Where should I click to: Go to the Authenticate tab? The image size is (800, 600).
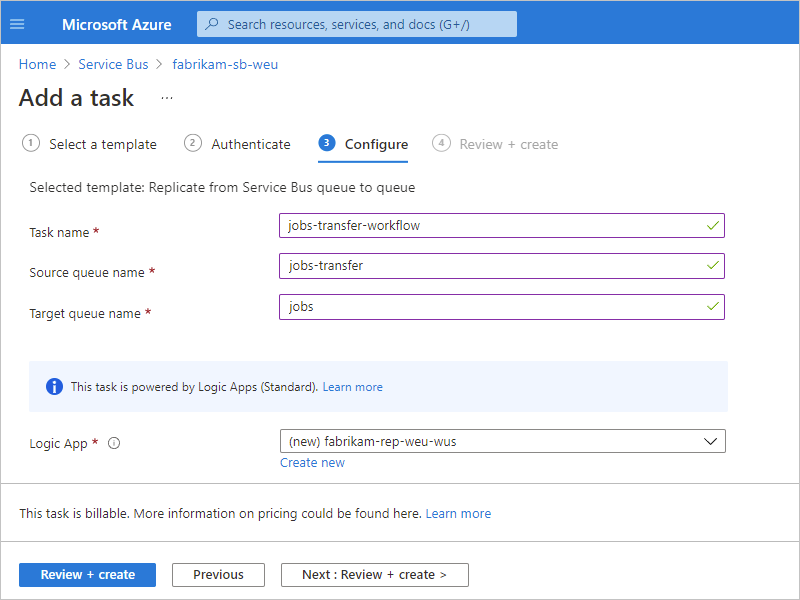(250, 144)
